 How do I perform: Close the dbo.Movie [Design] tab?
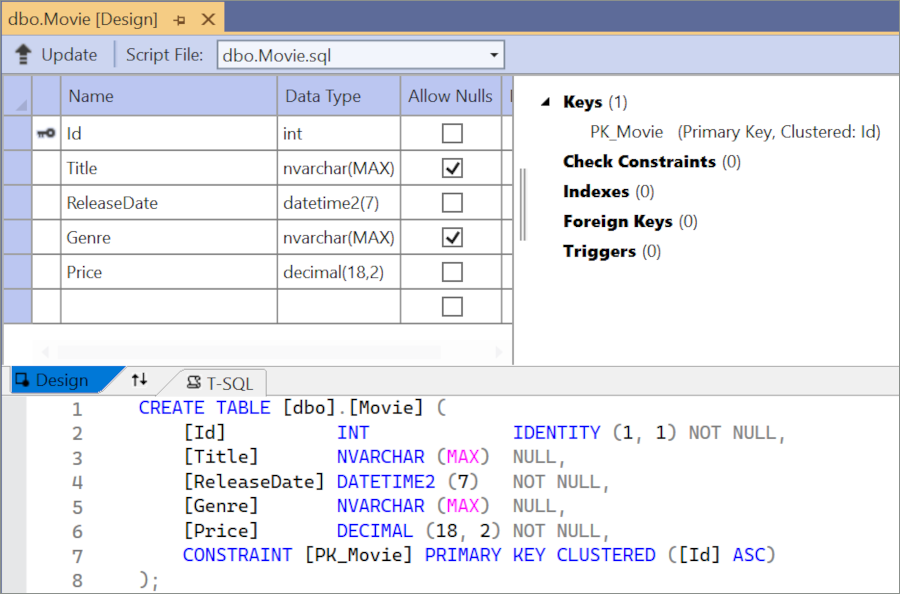coord(207,19)
